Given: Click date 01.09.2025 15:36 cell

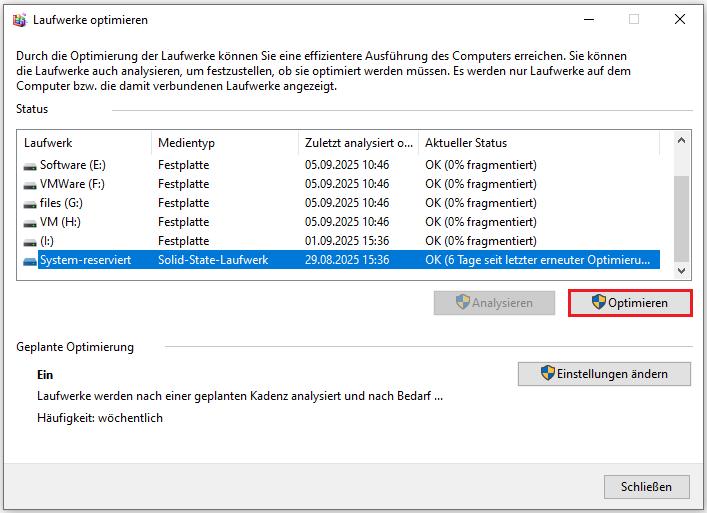Looking at the screenshot, I should click(347, 241).
